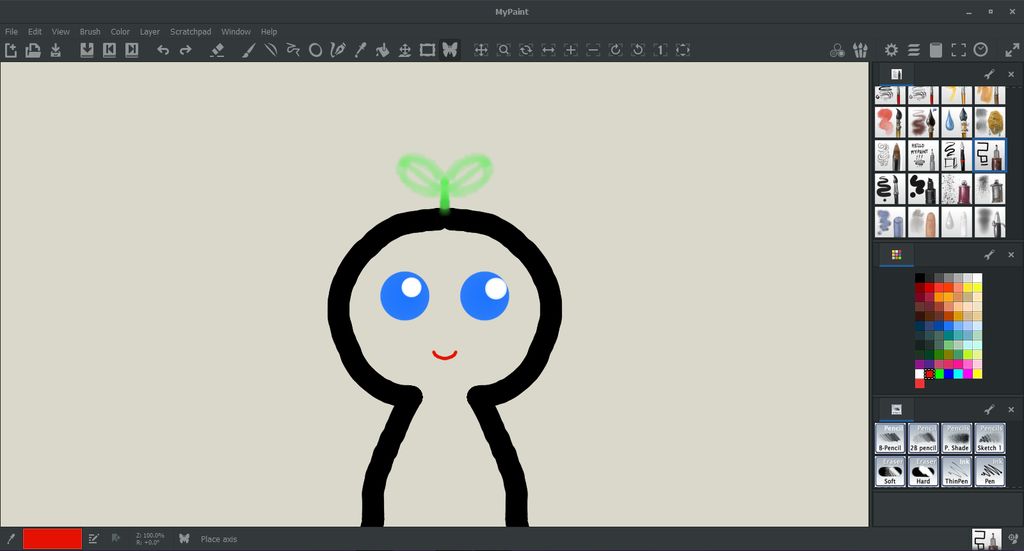The width and height of the screenshot is (1024, 551).
Task: Open the Layer menu
Action: [x=150, y=31]
